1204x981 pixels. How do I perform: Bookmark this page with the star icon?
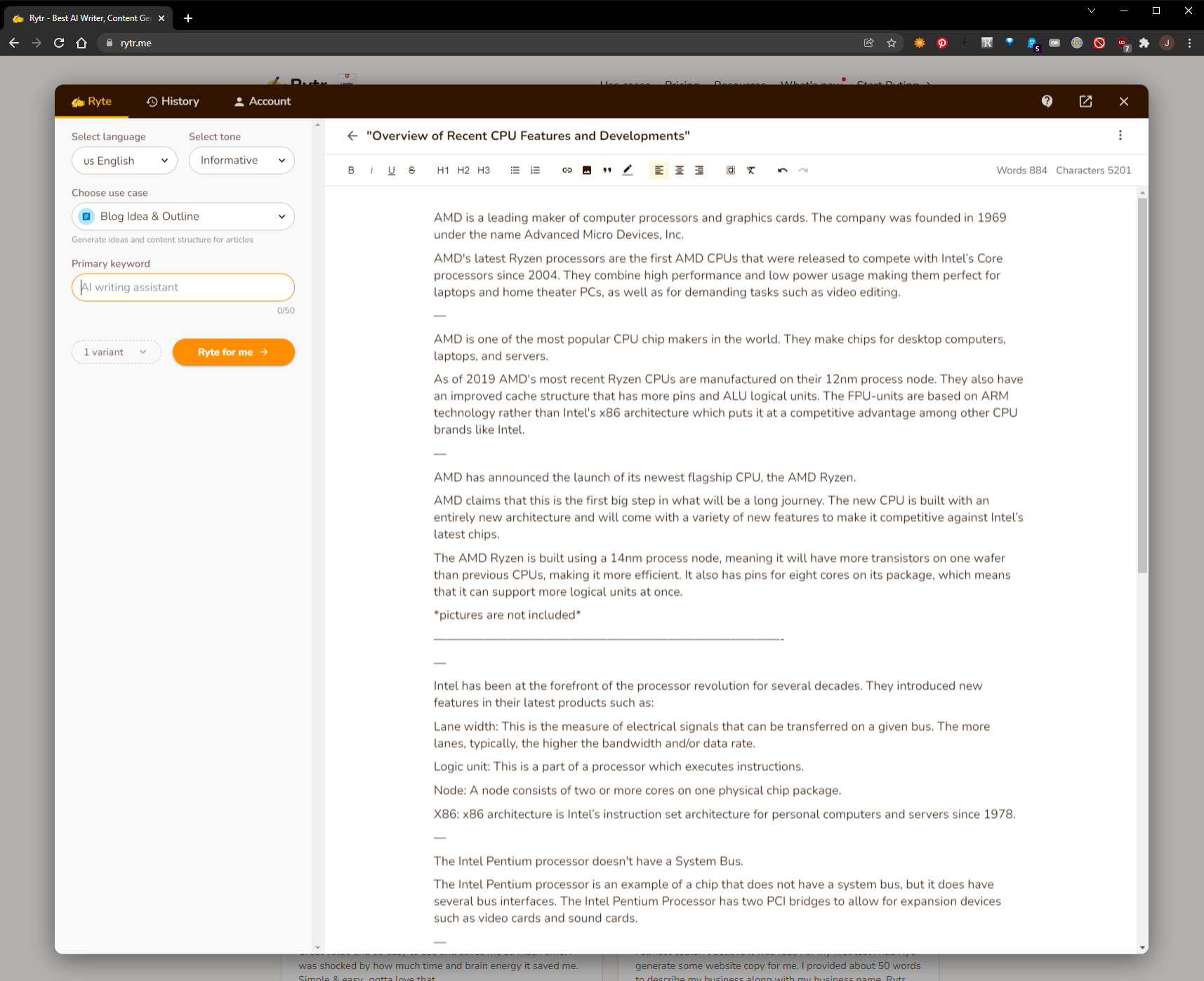[x=892, y=43]
